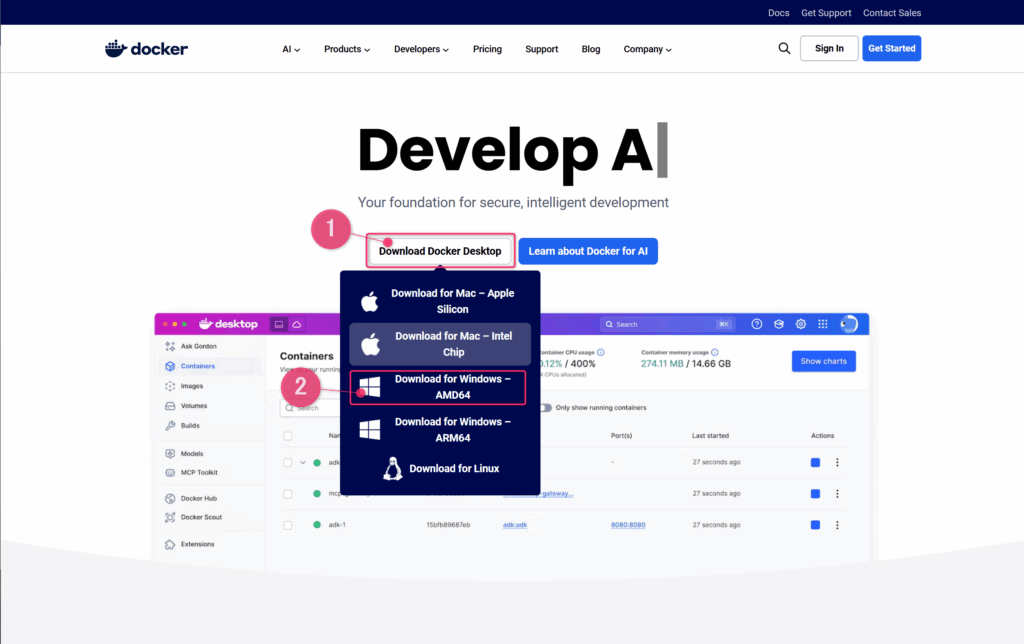Viewport: 1024px width, 644px height.
Task: Open settings gear in Docker Desktop header
Action: [800, 324]
